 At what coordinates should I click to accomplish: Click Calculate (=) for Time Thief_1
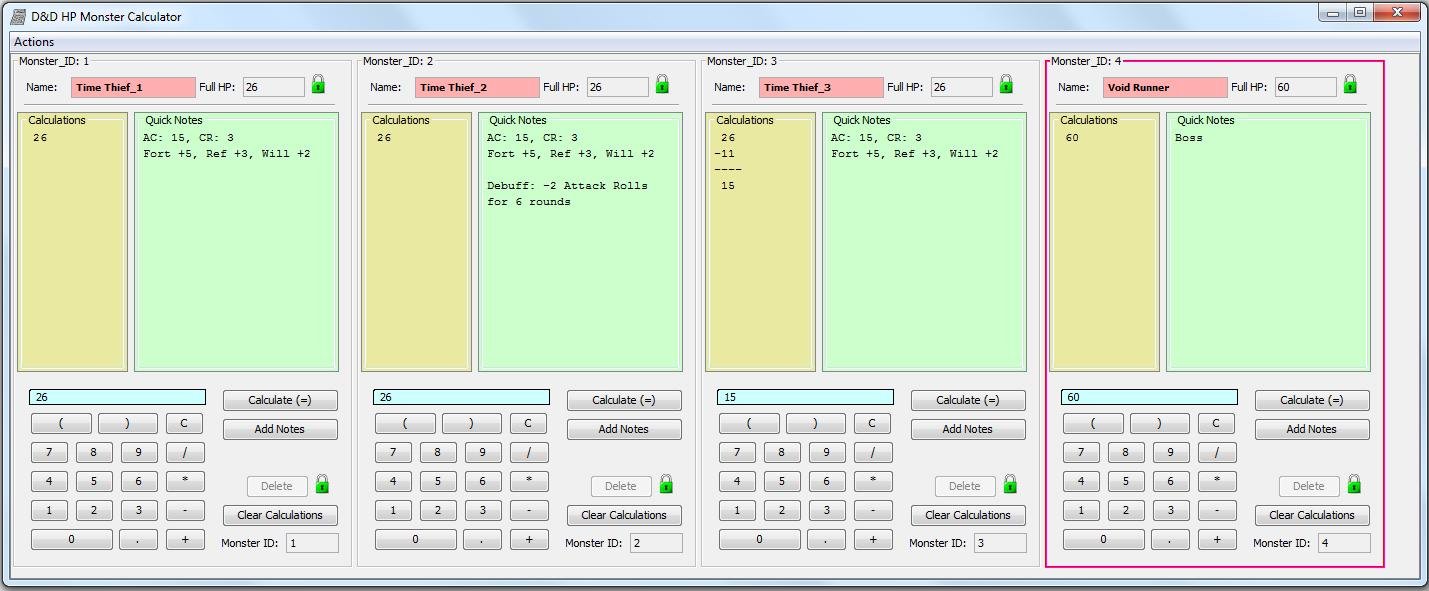click(280, 399)
